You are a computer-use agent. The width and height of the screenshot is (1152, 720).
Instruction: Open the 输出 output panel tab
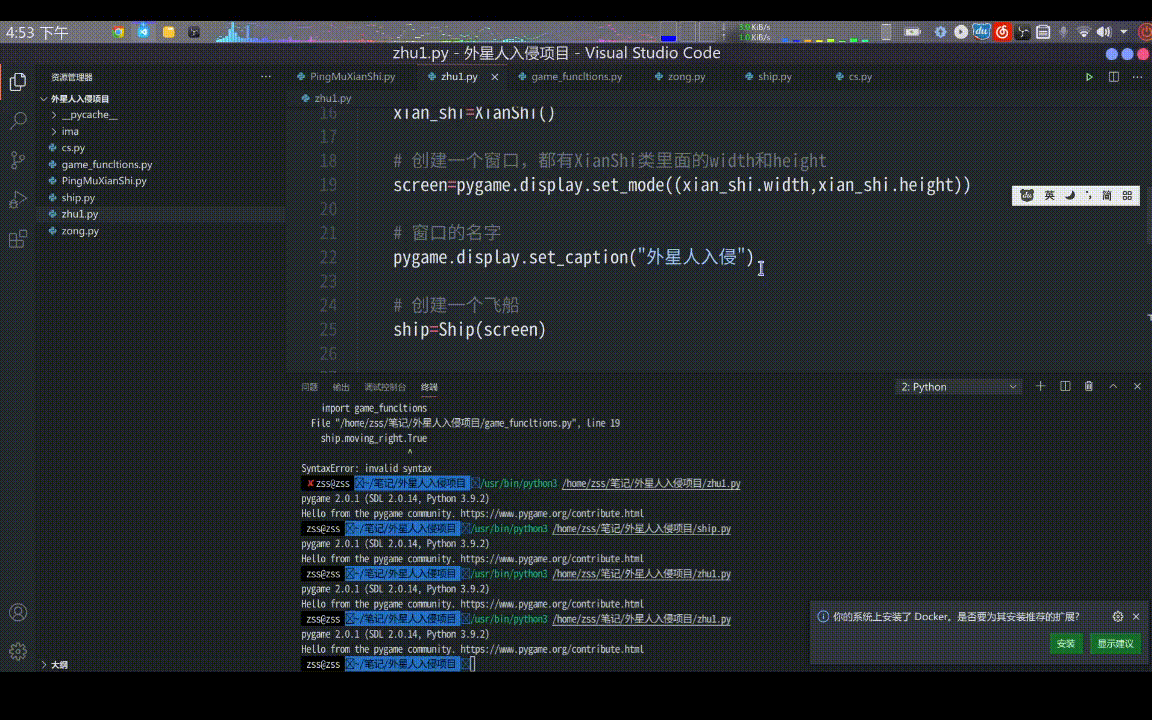[x=341, y=387]
